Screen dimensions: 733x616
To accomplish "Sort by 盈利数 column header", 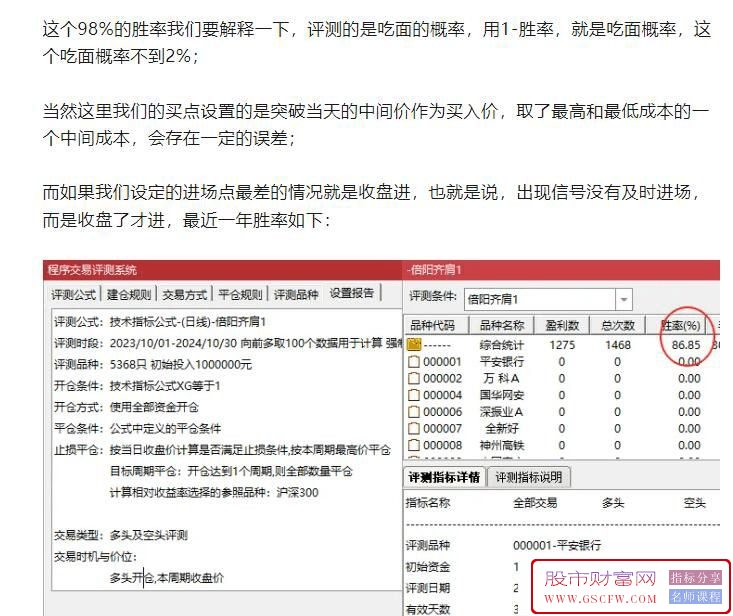I will [562, 325].
